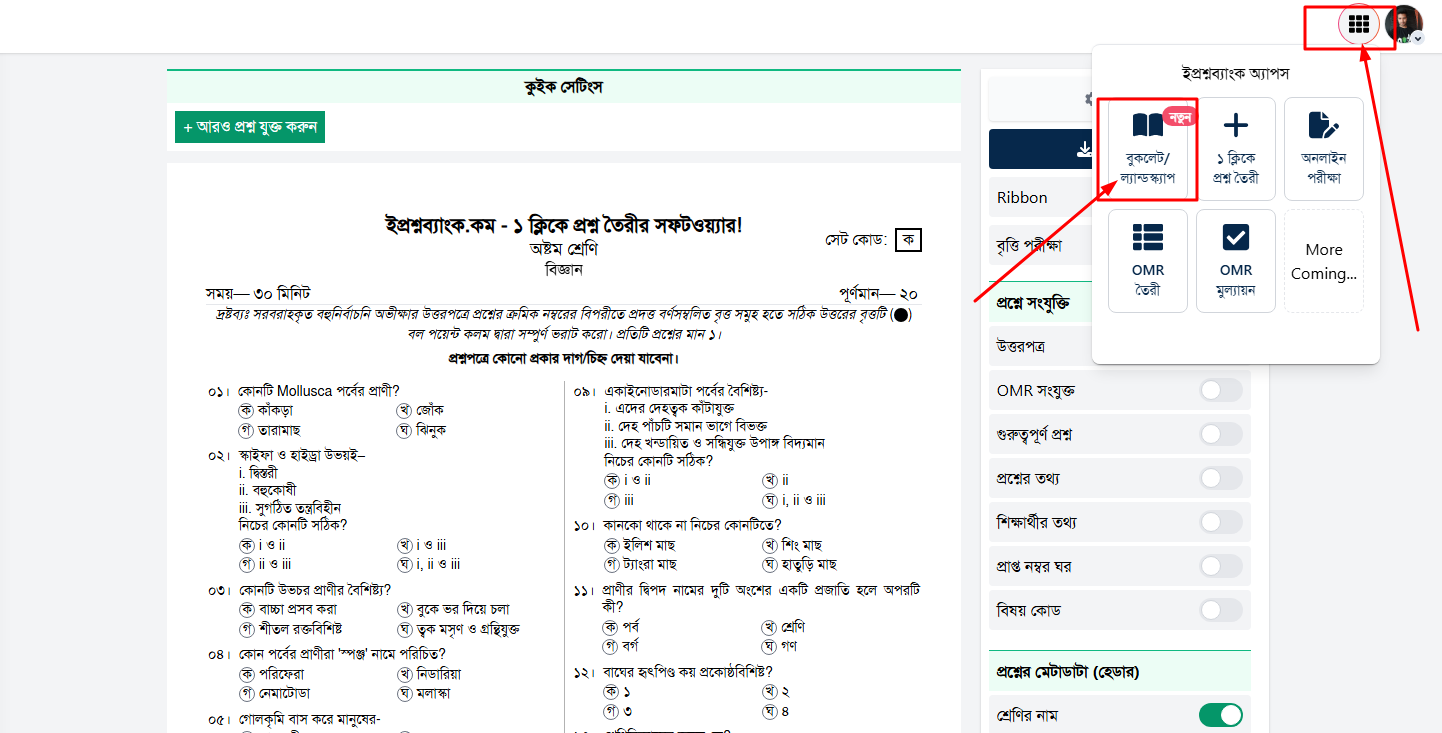Viewport: 1442px width, 733px height.
Task: Click question ১২ বাঘের হৃৎপিণ্ড কয় প্রকোষ্ঠবিশিষ্ট?
Action: pyautogui.click(x=687, y=672)
